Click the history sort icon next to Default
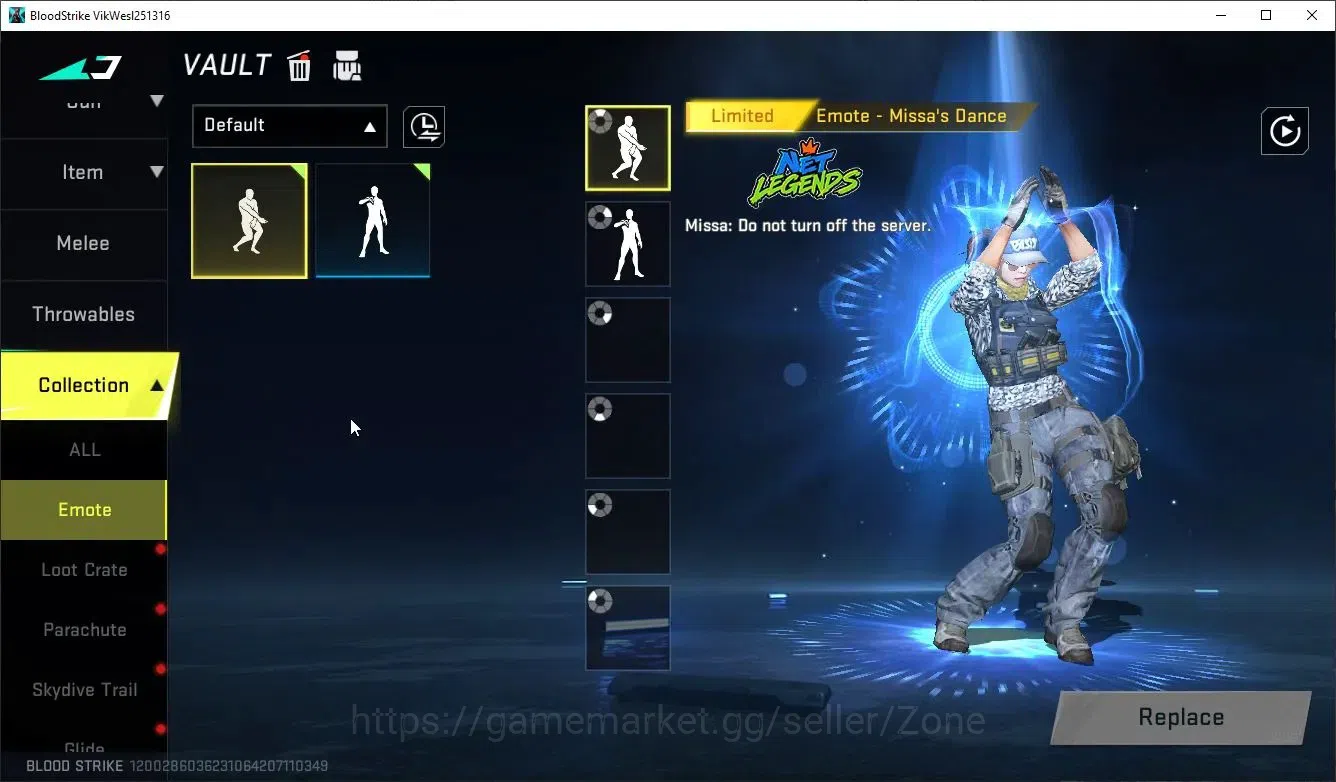 click(424, 127)
